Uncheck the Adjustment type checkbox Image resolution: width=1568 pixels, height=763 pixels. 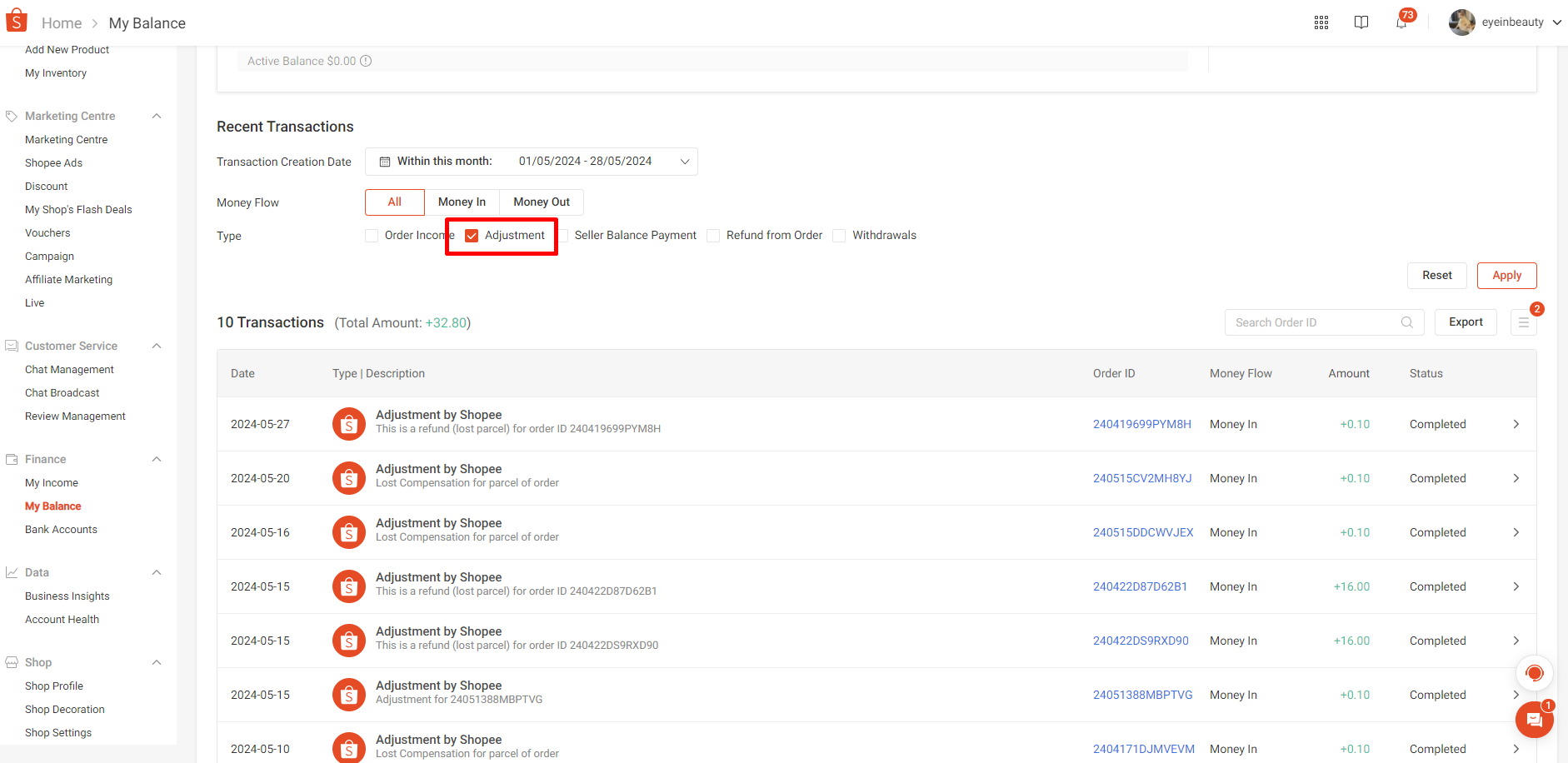pos(472,236)
